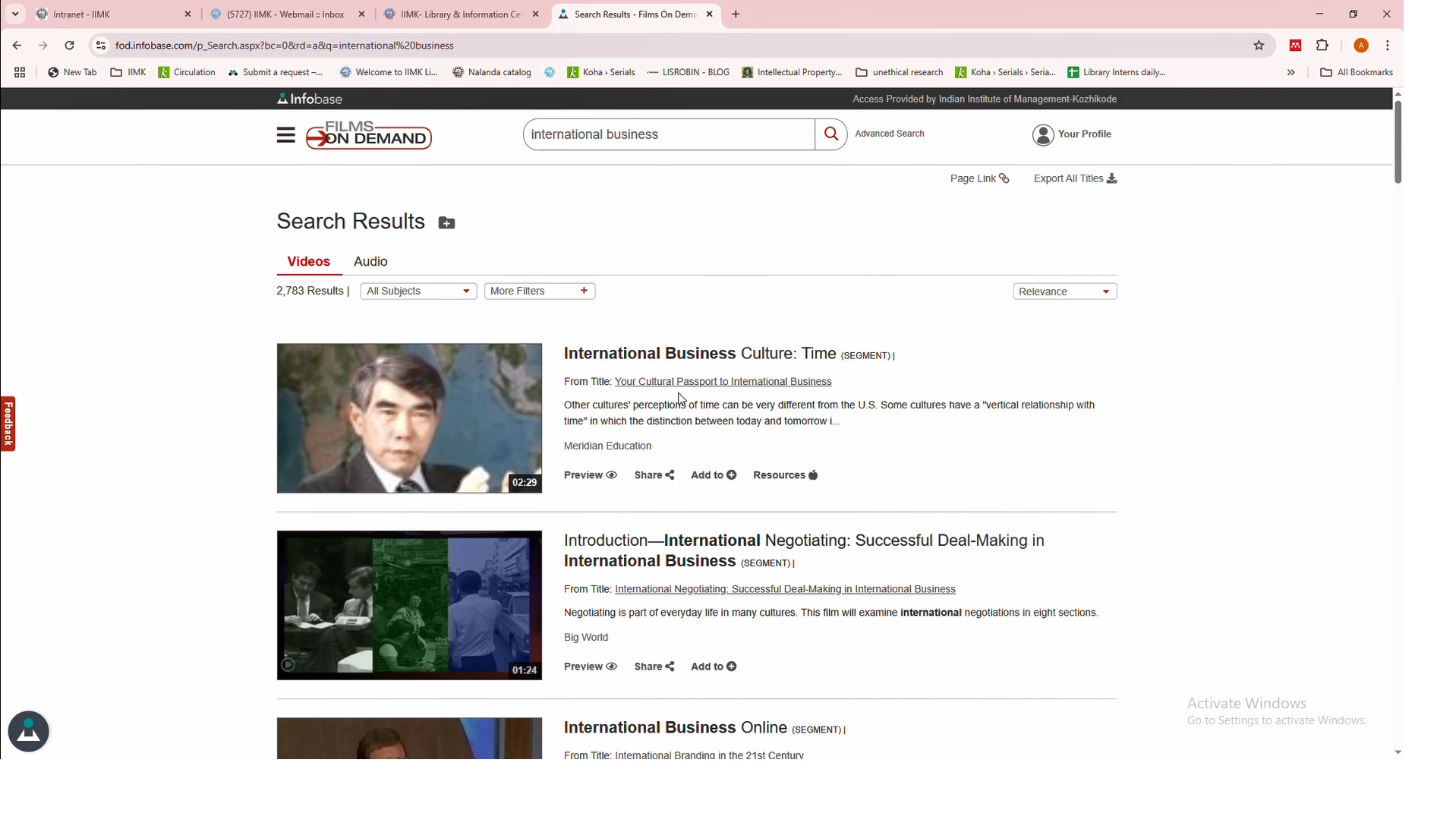1456x829 pixels.
Task: Open the hamburger navigation menu
Action: [x=285, y=136]
